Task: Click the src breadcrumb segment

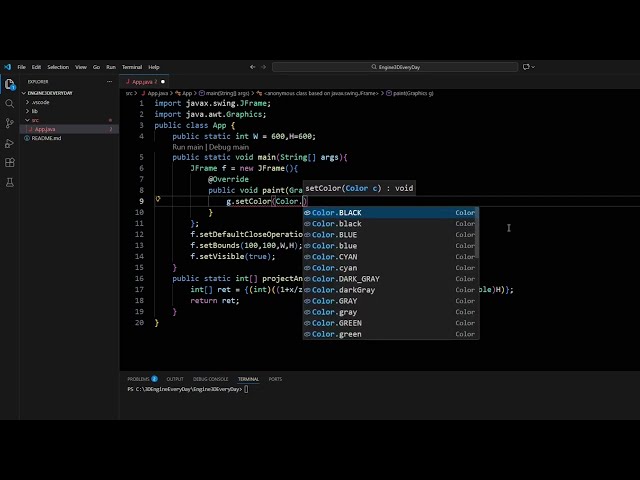Action: (129, 93)
